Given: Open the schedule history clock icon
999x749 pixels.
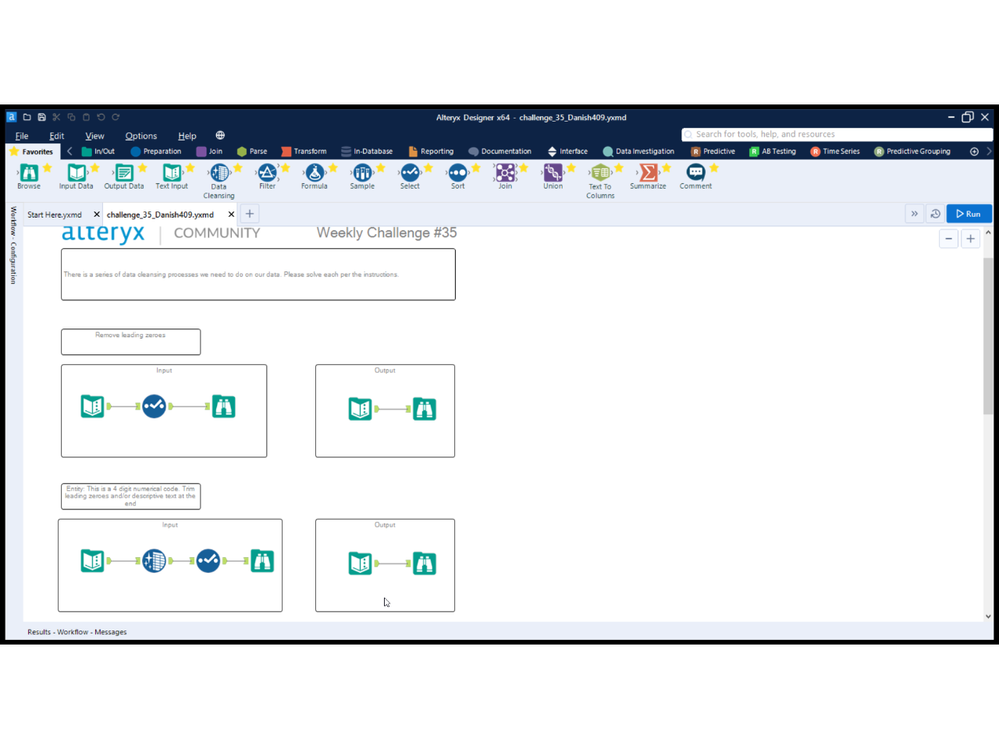Looking at the screenshot, I should pos(935,214).
